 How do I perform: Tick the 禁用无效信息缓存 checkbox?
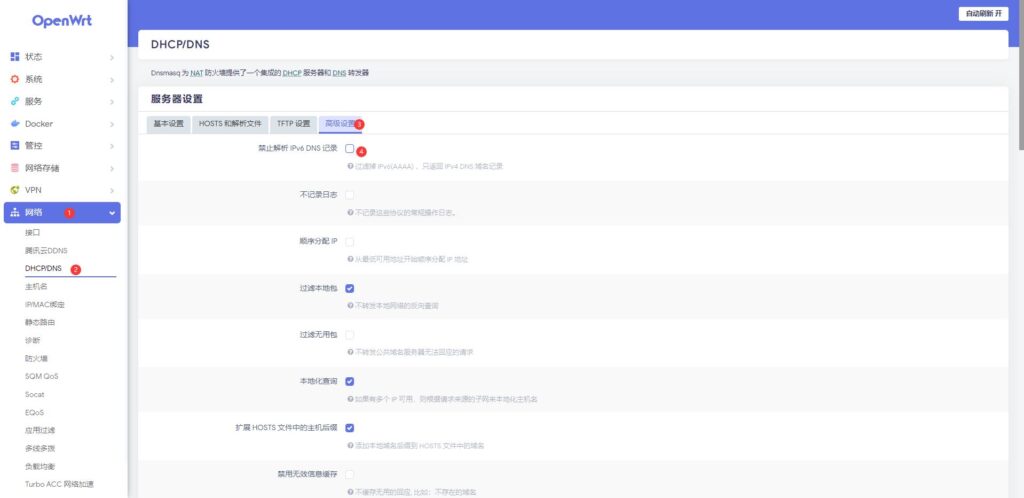pos(349,474)
